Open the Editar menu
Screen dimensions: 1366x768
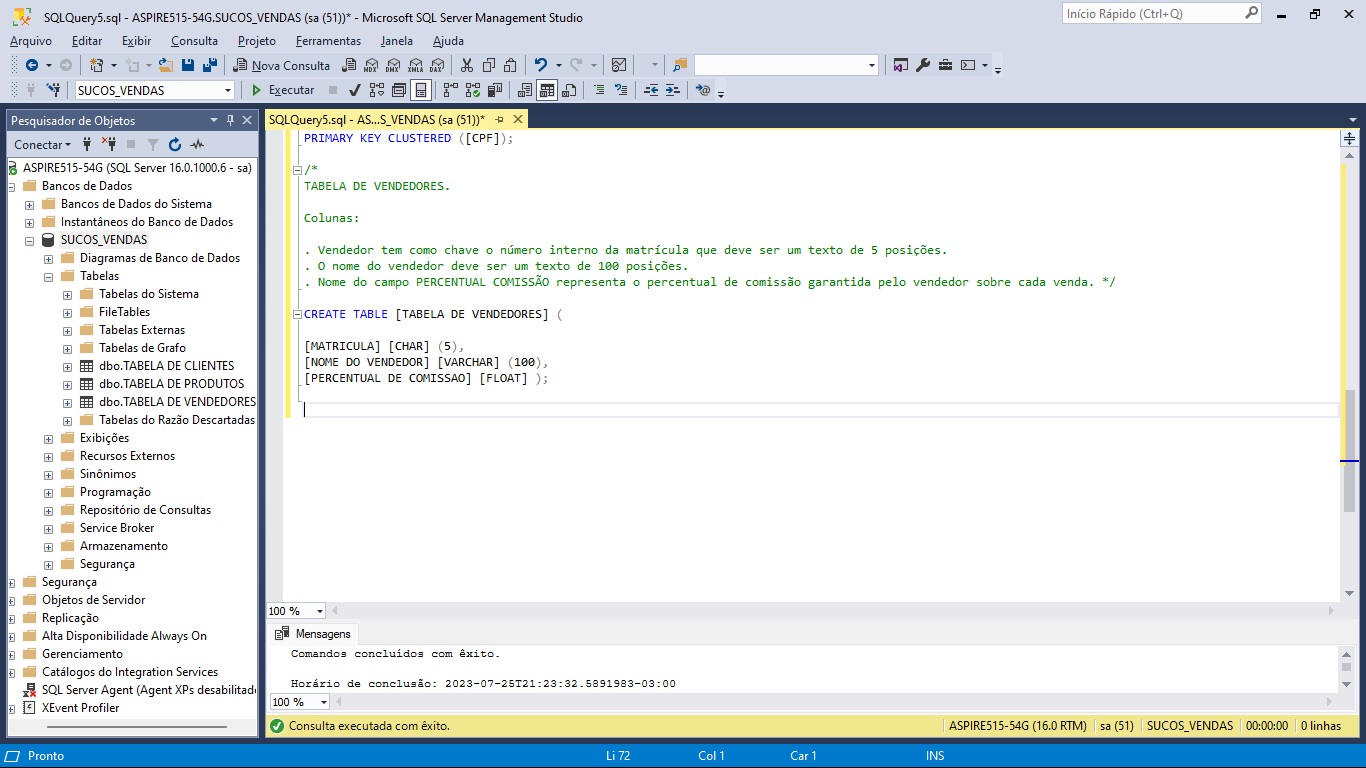[x=87, y=41]
